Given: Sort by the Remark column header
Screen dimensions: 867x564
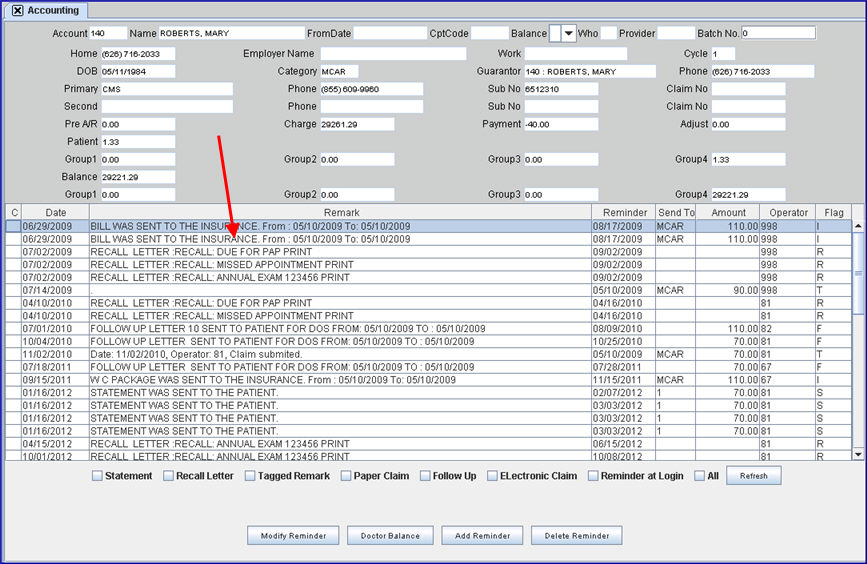Looking at the screenshot, I should click(x=341, y=212).
